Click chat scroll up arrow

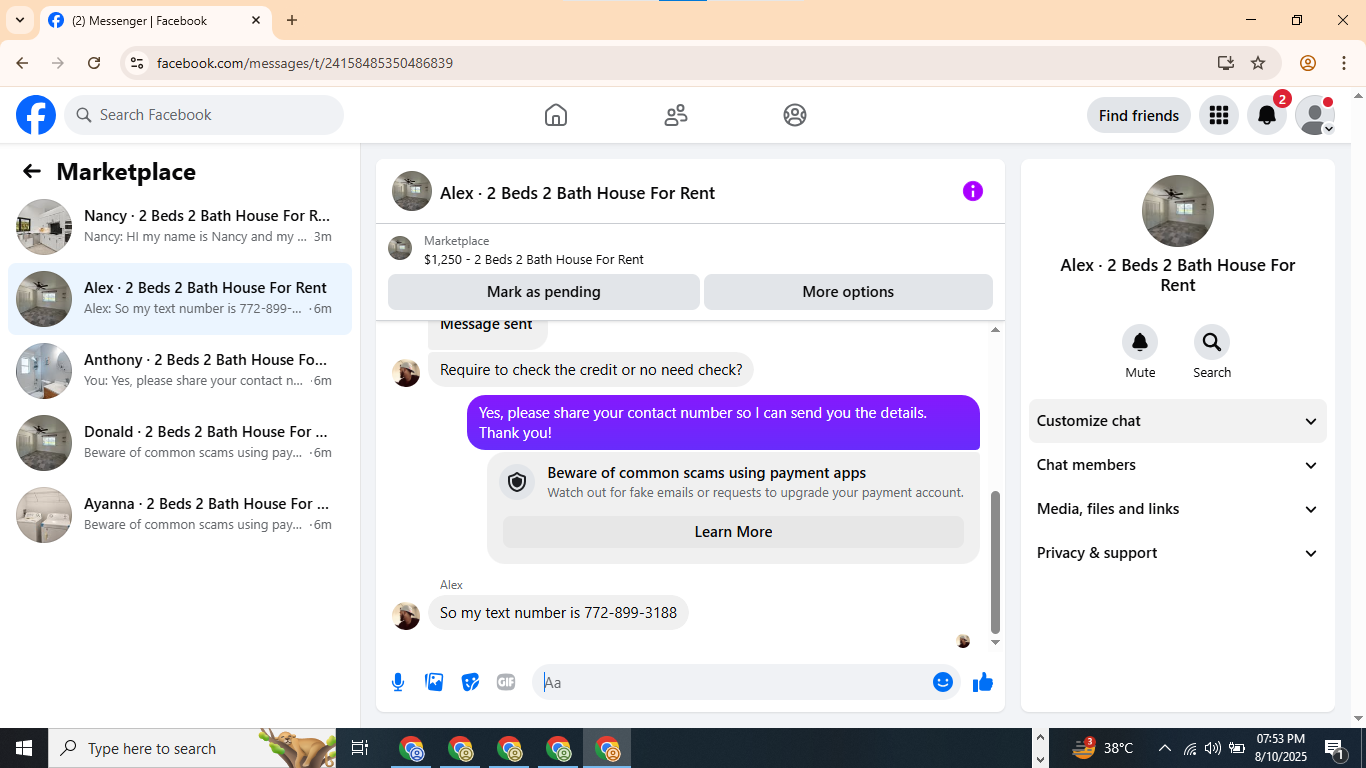(x=995, y=330)
